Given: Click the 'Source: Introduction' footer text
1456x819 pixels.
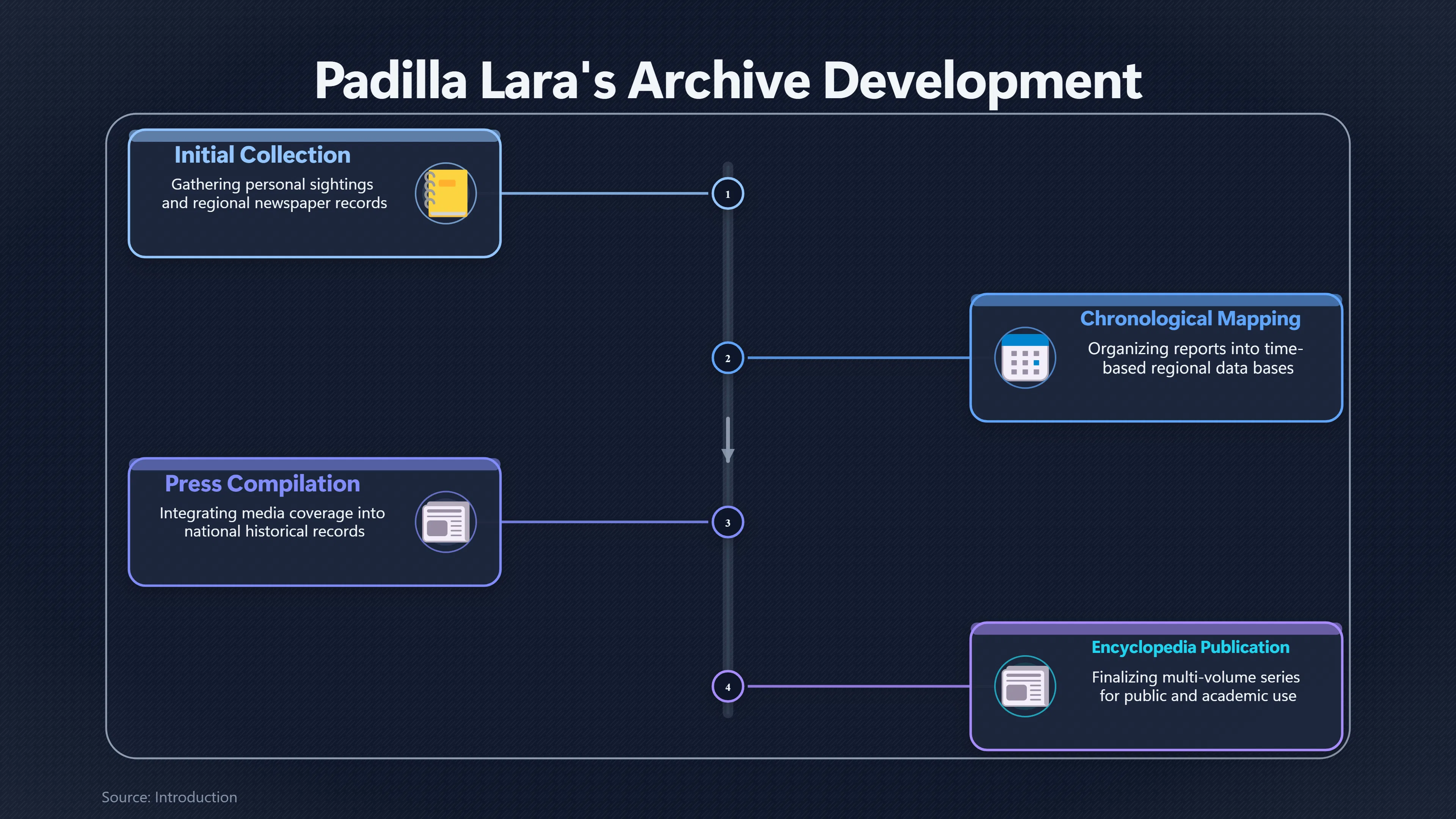Looking at the screenshot, I should (x=169, y=797).
